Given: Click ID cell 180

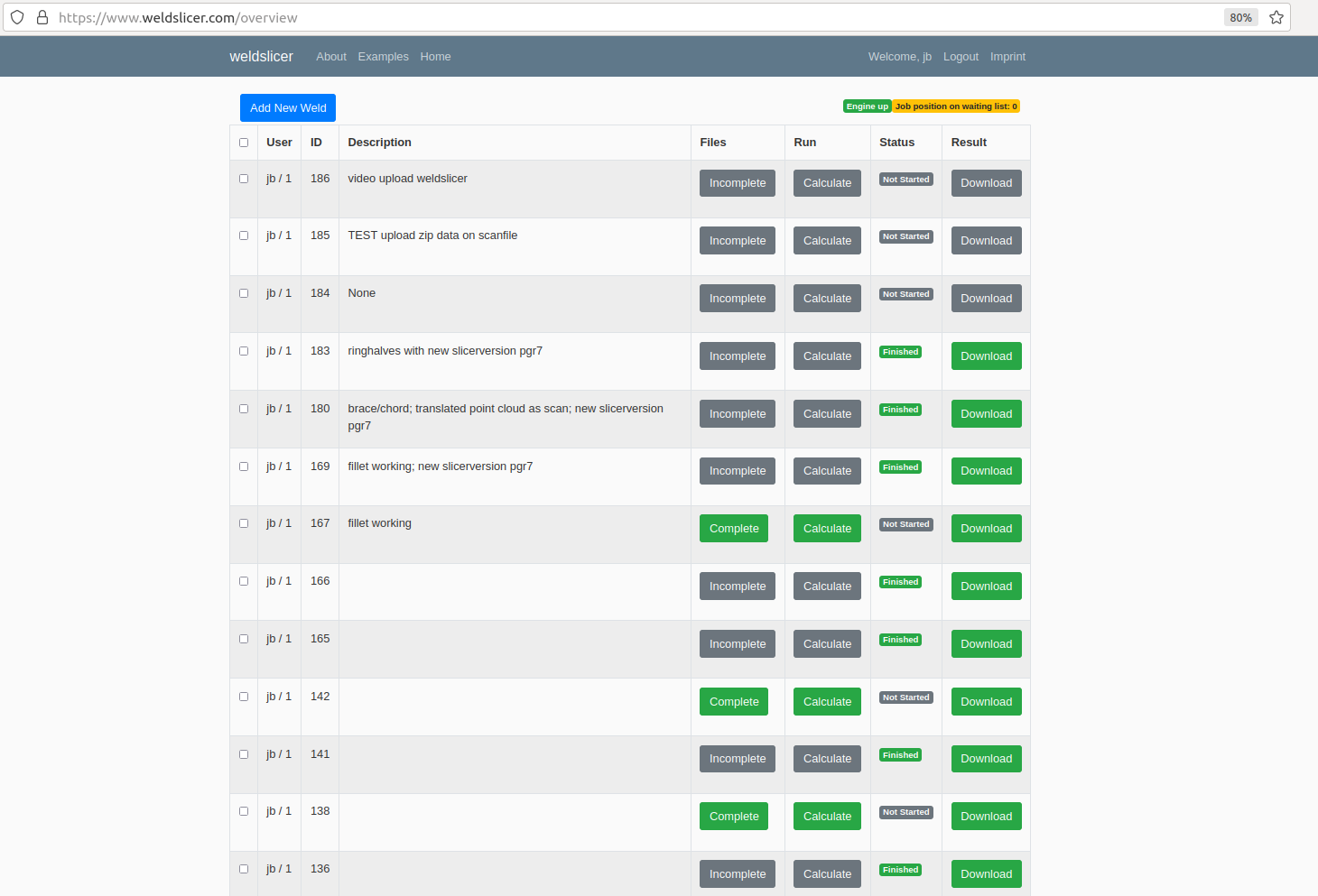Looking at the screenshot, I should [320, 409].
